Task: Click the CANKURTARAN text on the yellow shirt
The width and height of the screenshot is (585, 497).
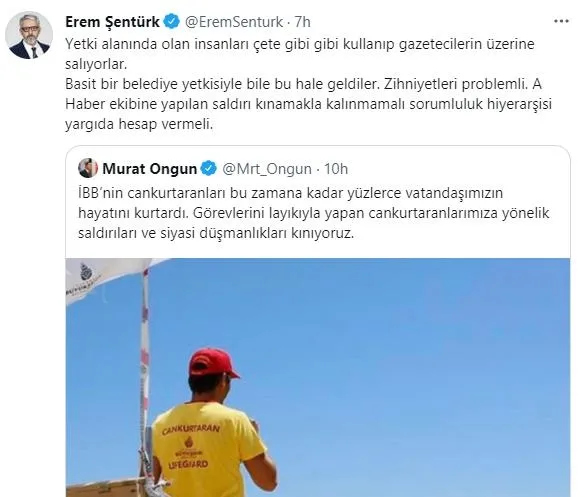Action: coord(191,429)
